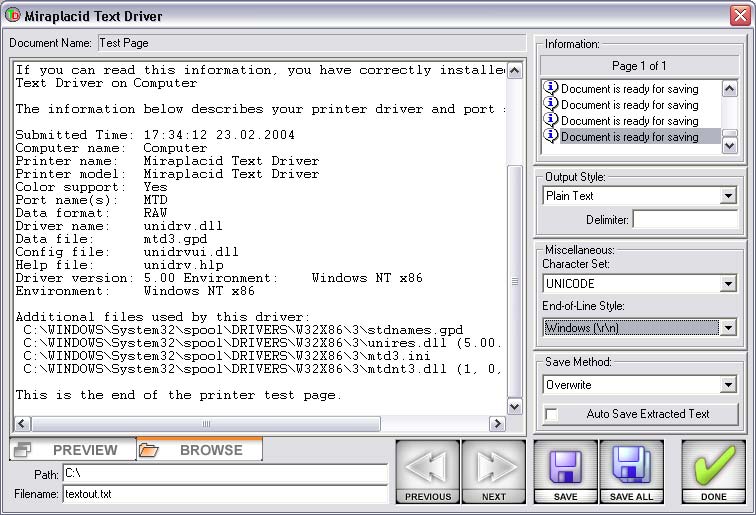The width and height of the screenshot is (756, 515).
Task: Click the 'Submitted Time: 17:34:12 23.02.2004' line
Action: [x=155, y=135]
